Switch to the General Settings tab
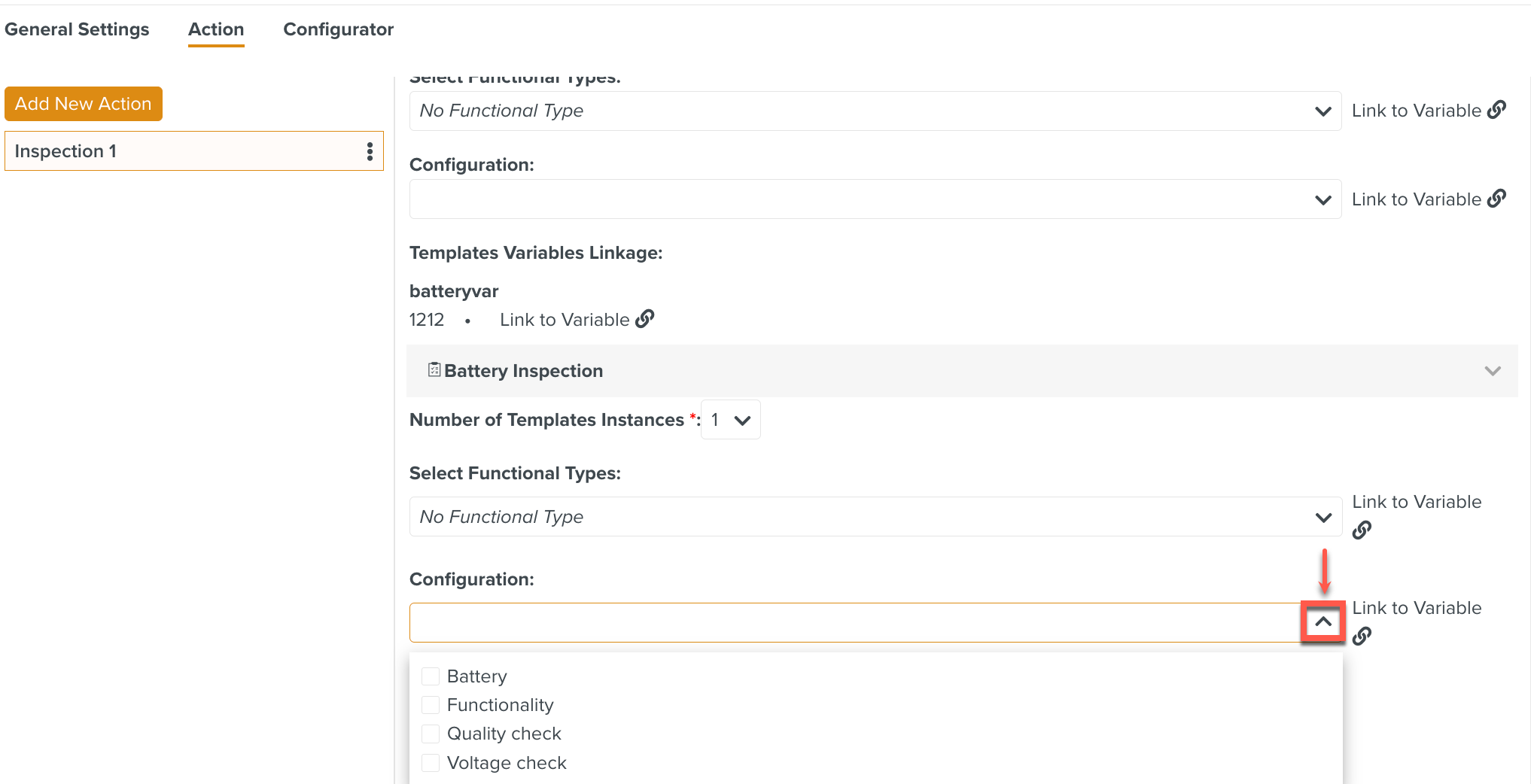 tap(76, 29)
